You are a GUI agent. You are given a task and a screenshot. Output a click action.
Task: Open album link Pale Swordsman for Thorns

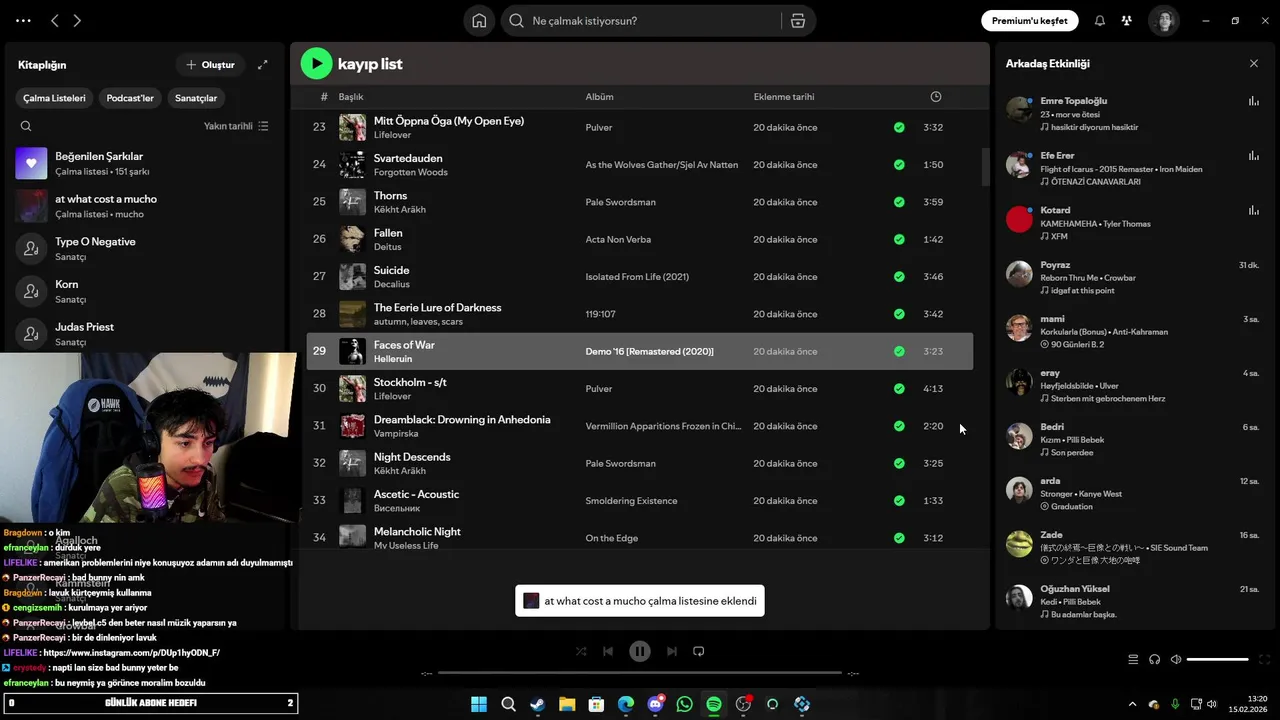pyautogui.click(x=621, y=202)
